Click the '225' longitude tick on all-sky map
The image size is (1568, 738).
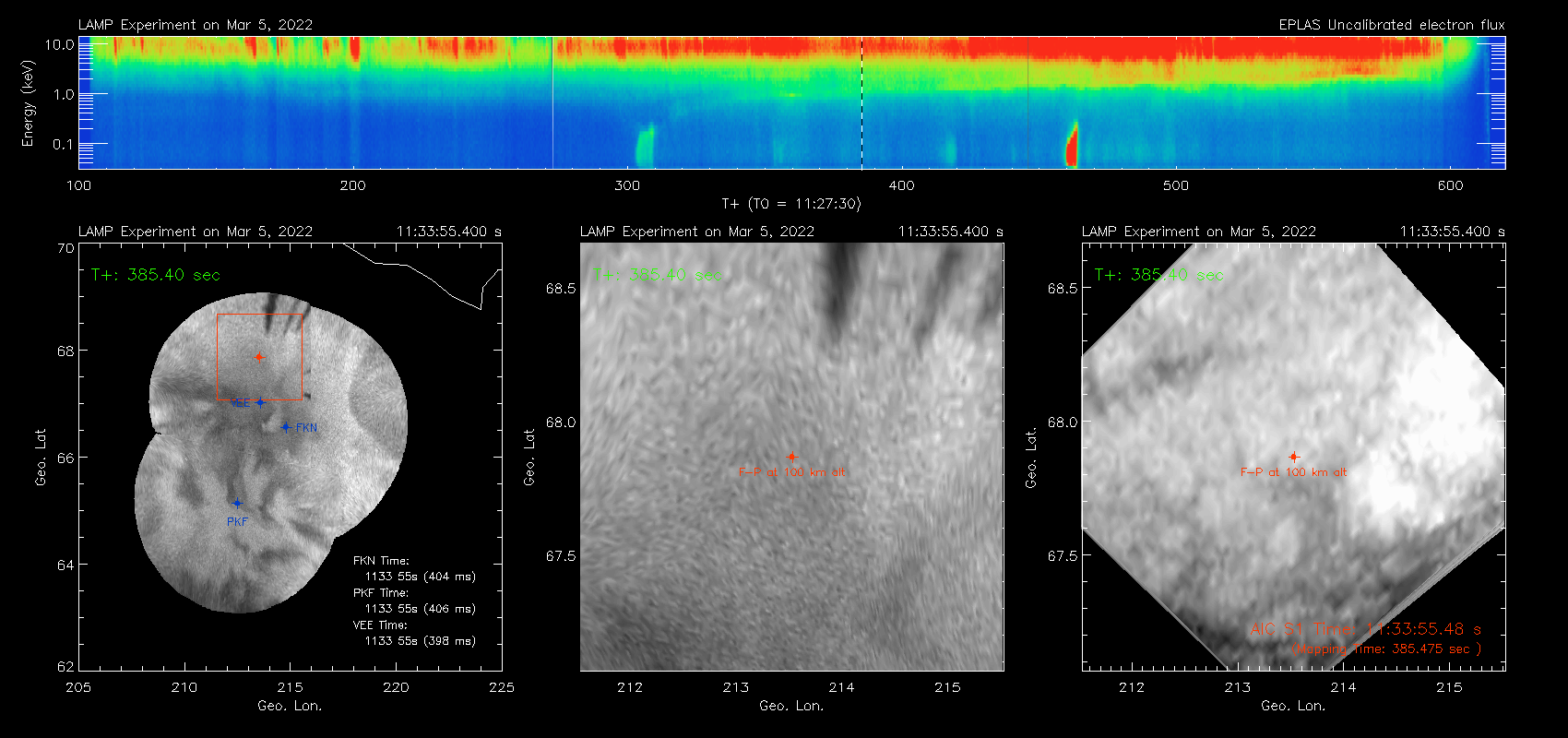pyautogui.click(x=502, y=687)
